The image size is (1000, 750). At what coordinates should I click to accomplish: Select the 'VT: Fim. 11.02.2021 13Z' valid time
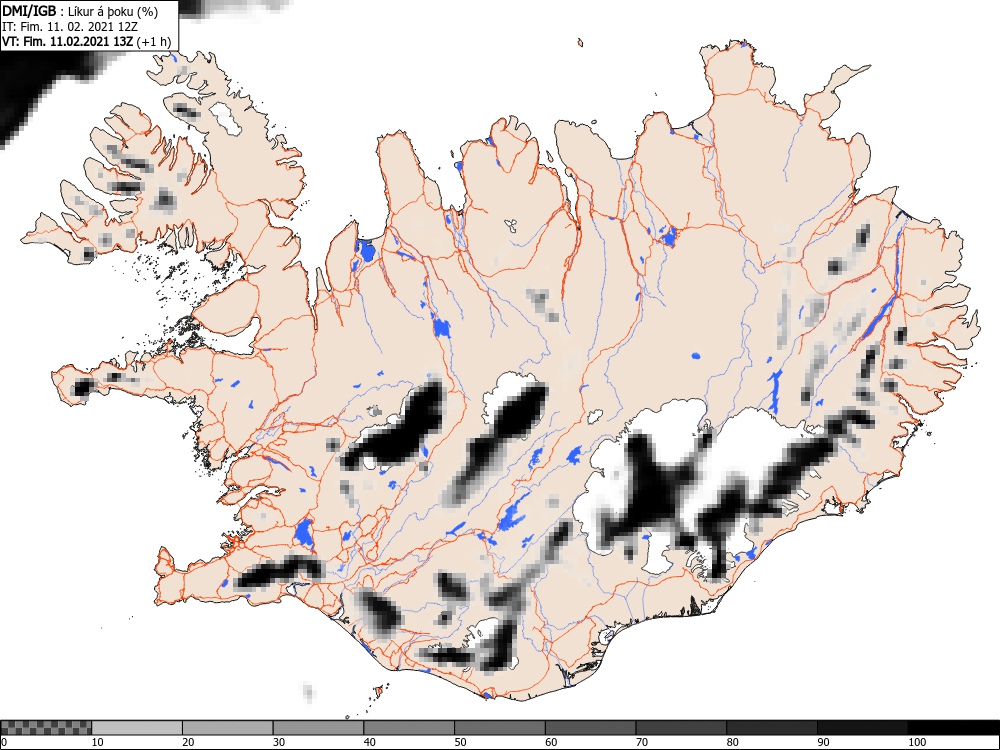(x=67, y=43)
